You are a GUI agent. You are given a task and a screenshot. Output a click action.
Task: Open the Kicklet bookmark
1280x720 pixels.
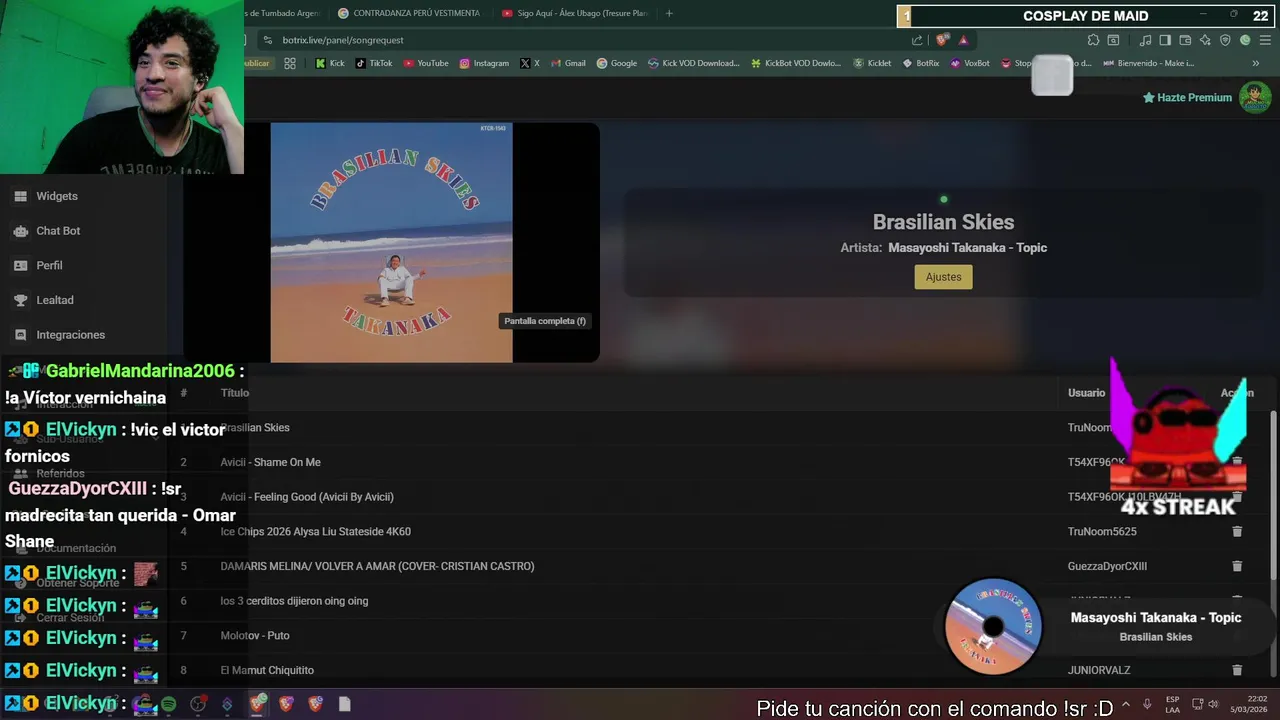pyautogui.click(x=872, y=63)
